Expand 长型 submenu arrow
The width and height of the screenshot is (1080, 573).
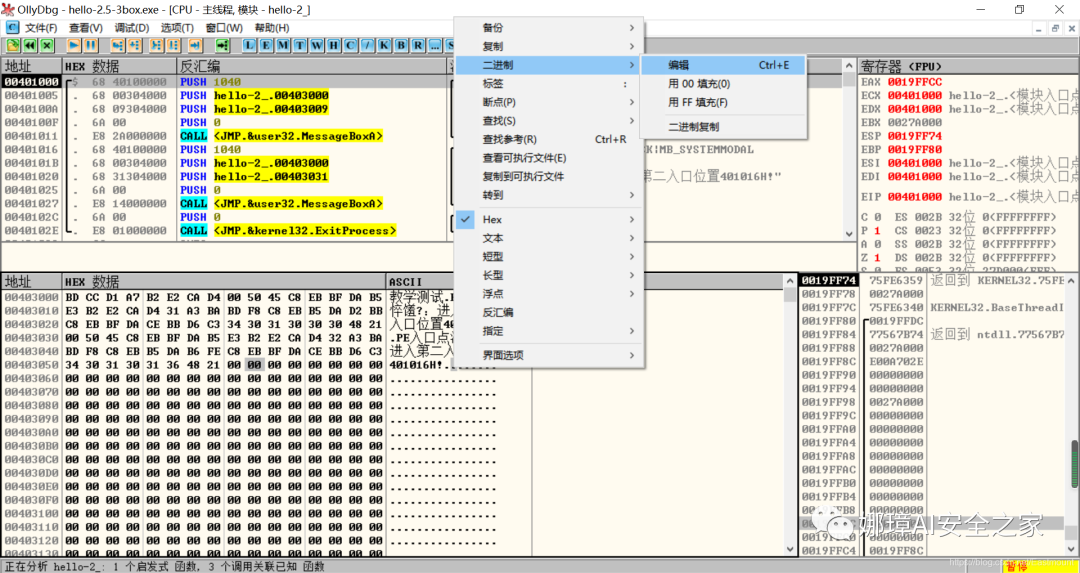click(x=632, y=275)
